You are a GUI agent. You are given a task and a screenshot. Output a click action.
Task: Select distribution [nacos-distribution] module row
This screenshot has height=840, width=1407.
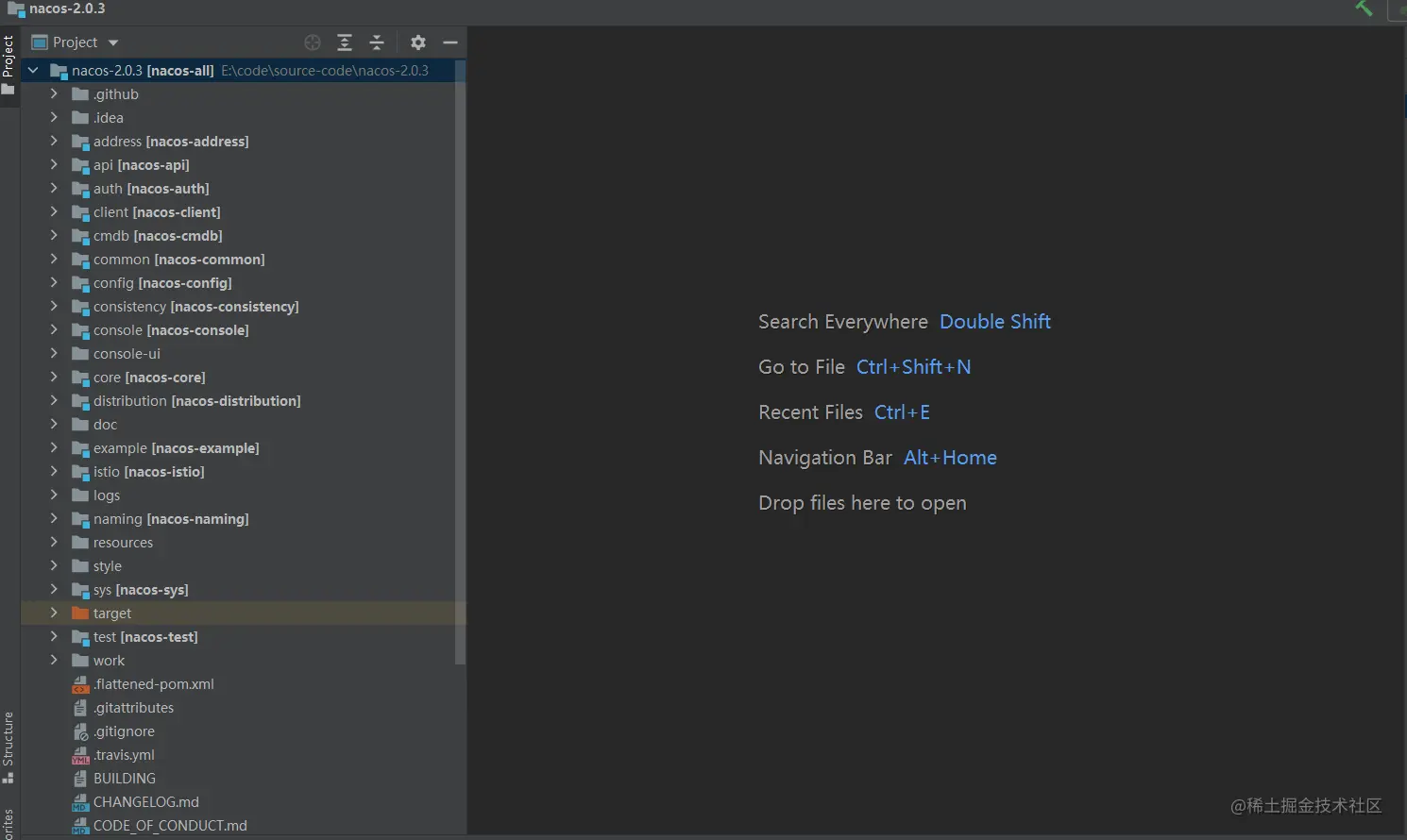click(x=238, y=401)
